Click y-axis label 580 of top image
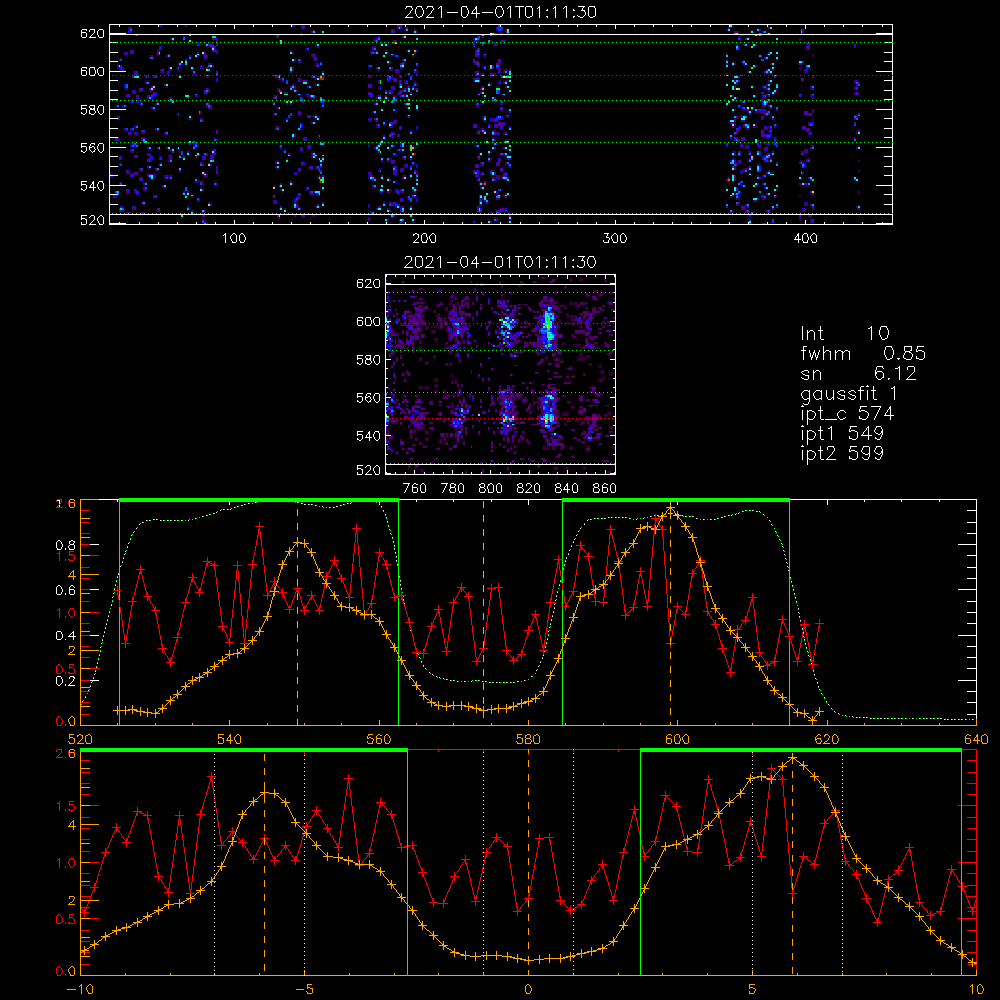This screenshot has width=1000, height=1000. click(92, 110)
